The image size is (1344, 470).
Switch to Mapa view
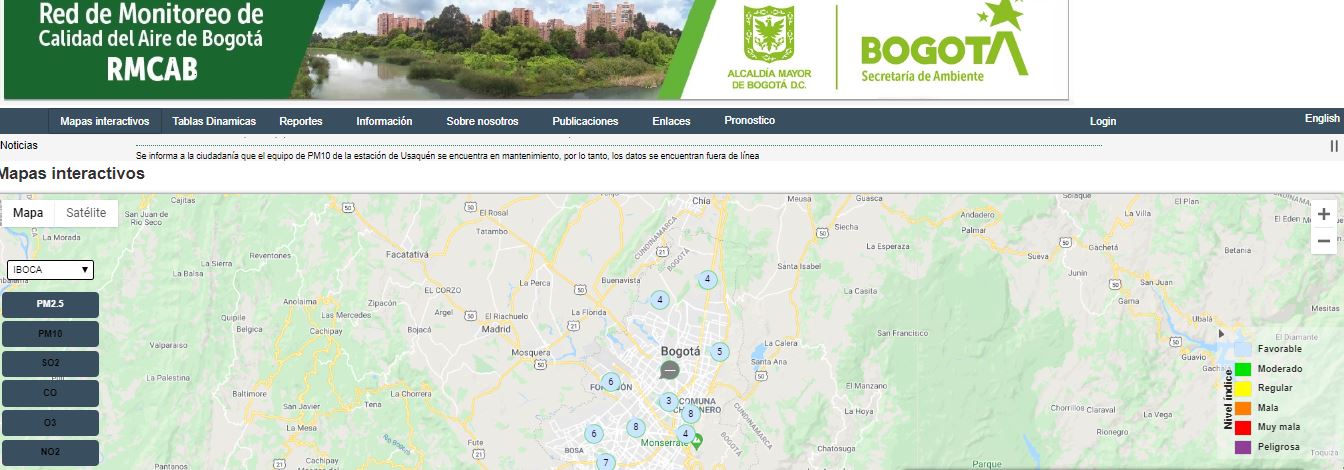[28, 213]
